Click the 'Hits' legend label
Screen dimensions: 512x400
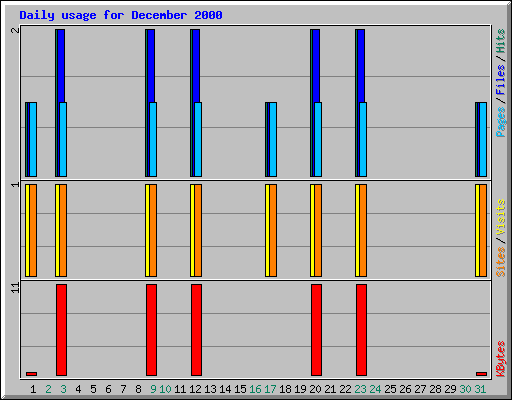(x=500, y=41)
